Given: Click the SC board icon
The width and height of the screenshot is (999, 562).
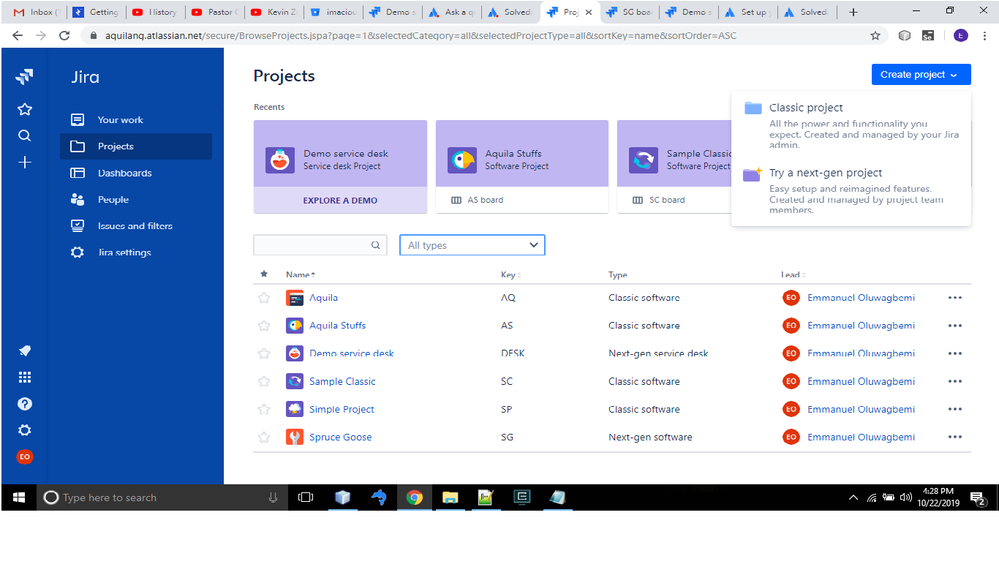Looking at the screenshot, I should point(638,200).
